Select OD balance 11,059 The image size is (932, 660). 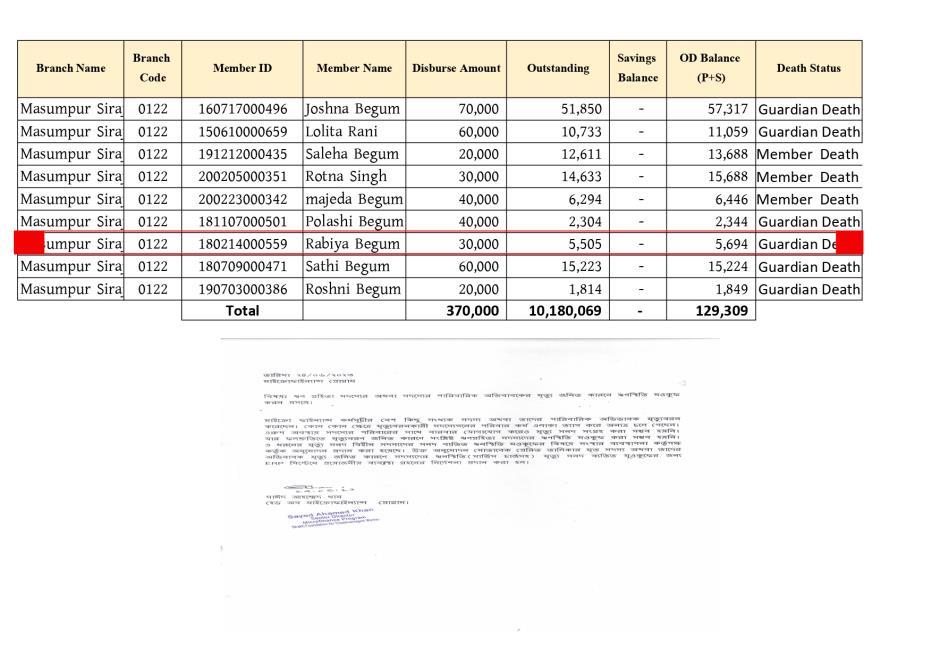[728, 132]
